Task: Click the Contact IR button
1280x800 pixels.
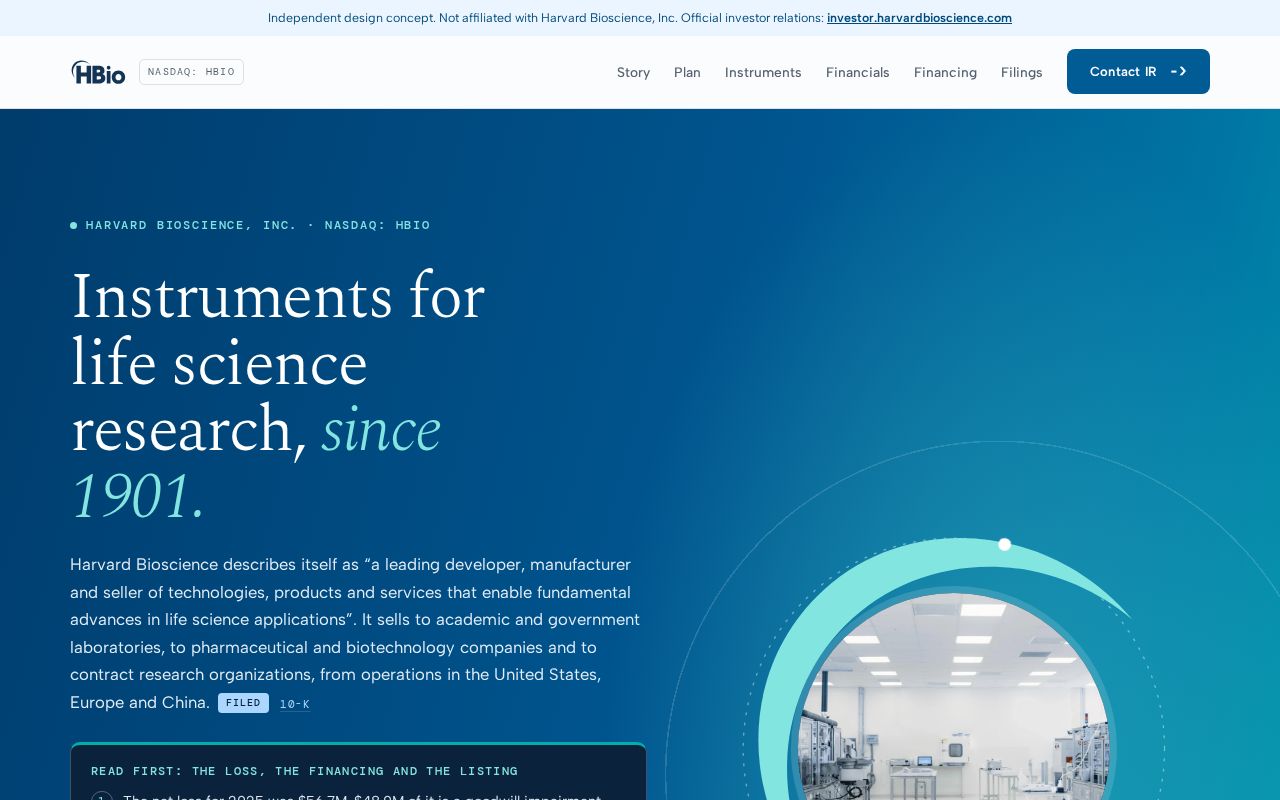Action: (1138, 71)
